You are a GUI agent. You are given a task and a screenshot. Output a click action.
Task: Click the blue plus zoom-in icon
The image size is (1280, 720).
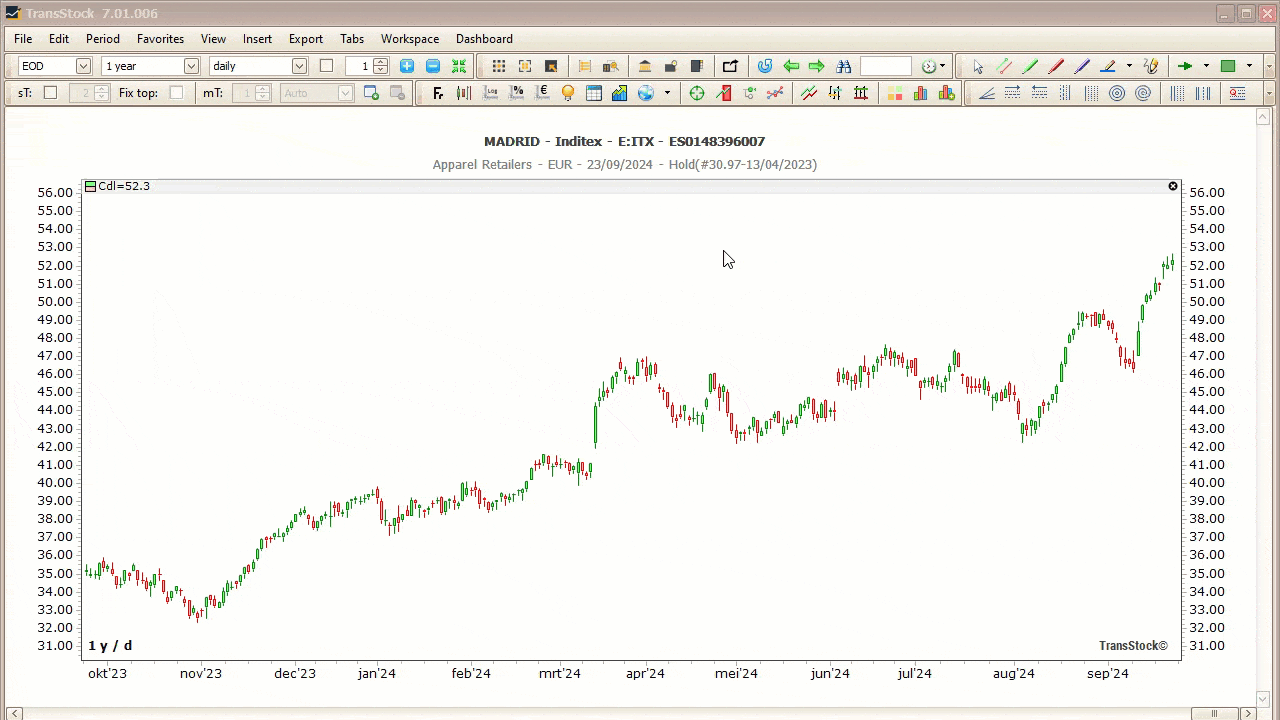coord(407,66)
